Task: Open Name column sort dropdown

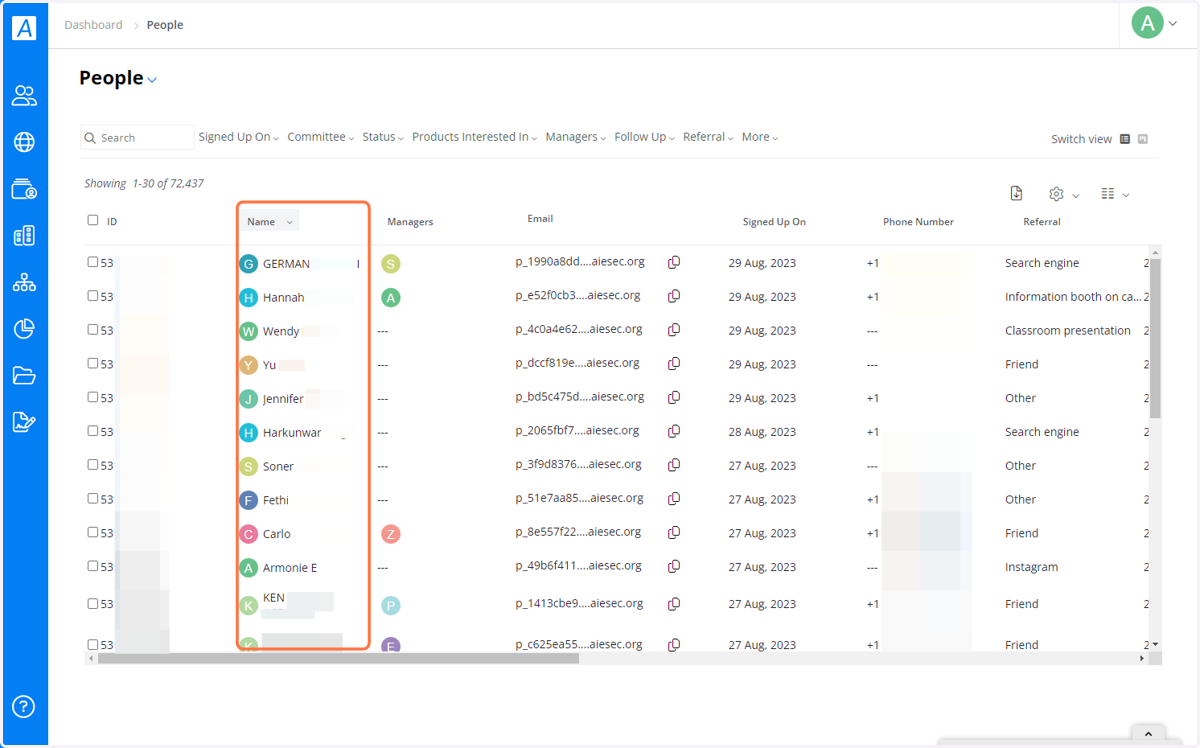Action: click(289, 222)
